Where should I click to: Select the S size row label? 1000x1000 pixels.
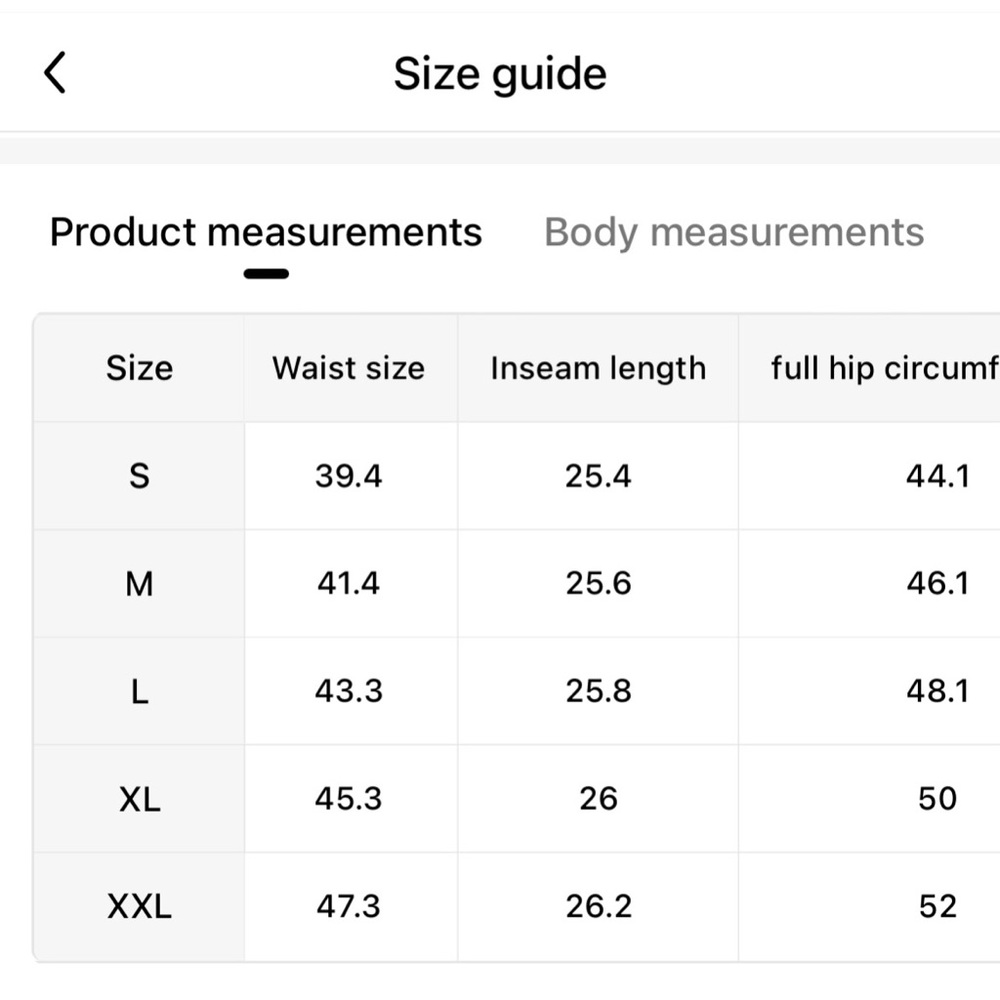pos(139,476)
